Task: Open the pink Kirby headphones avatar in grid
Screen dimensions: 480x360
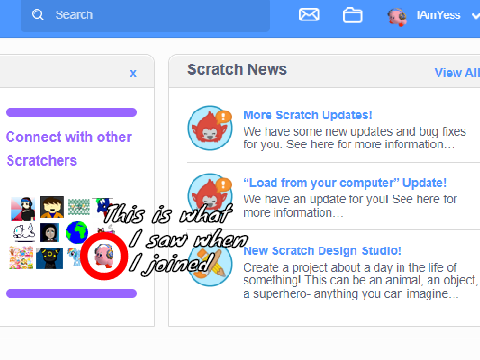Action: [104, 255]
